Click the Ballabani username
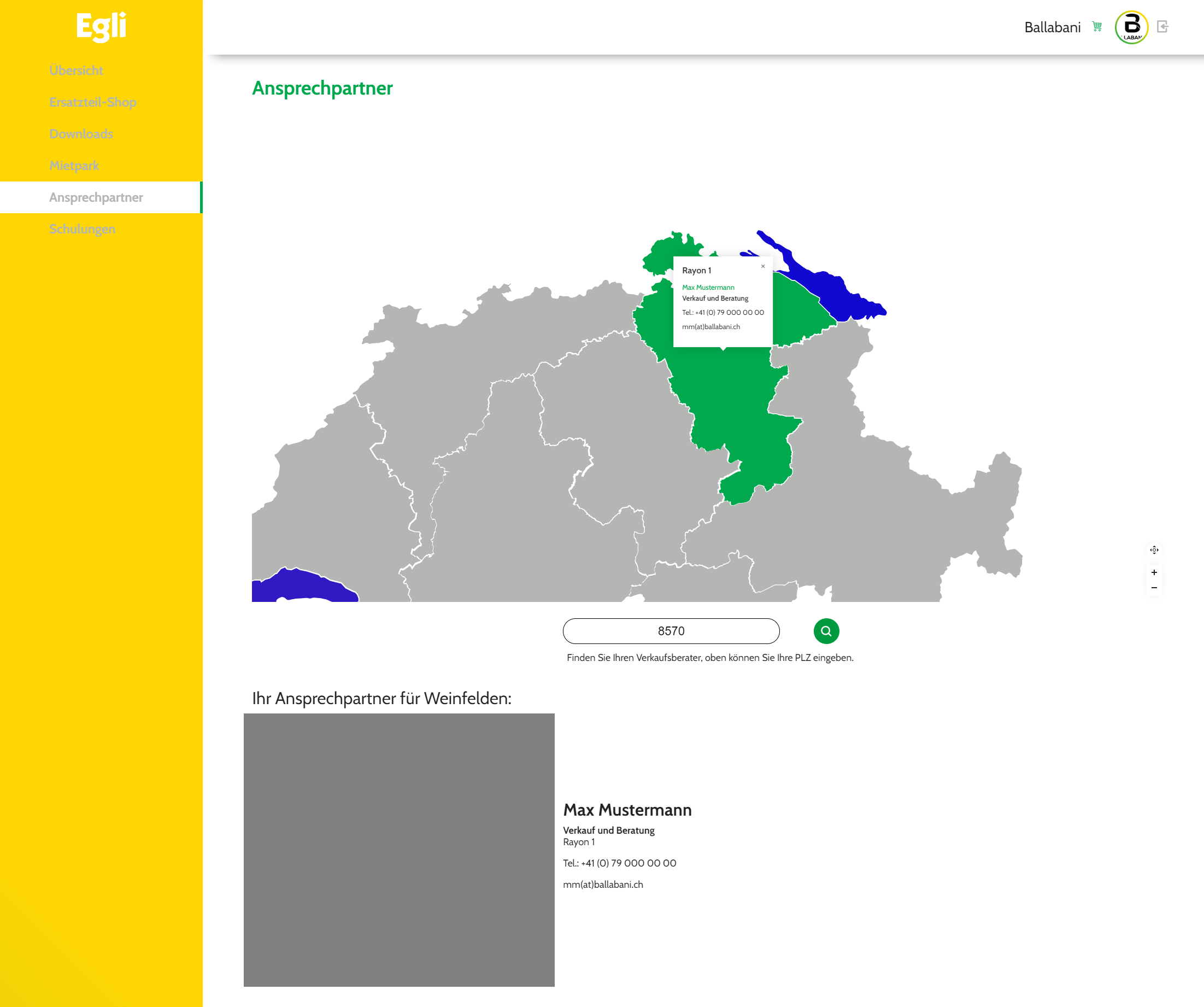Image resolution: width=1204 pixels, height=1007 pixels. coord(1052,27)
